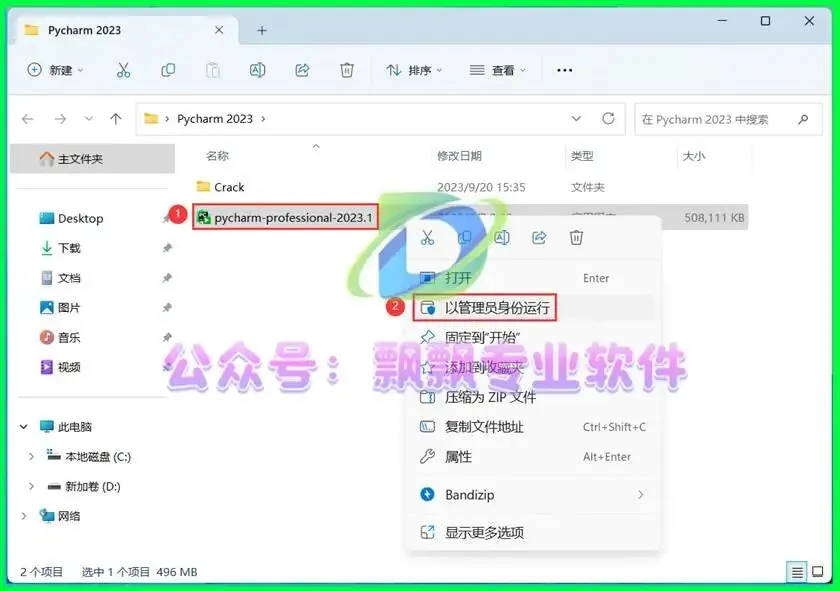
Task: Sort by the 修改日期 column header
Action: pyautogui.click(x=459, y=156)
